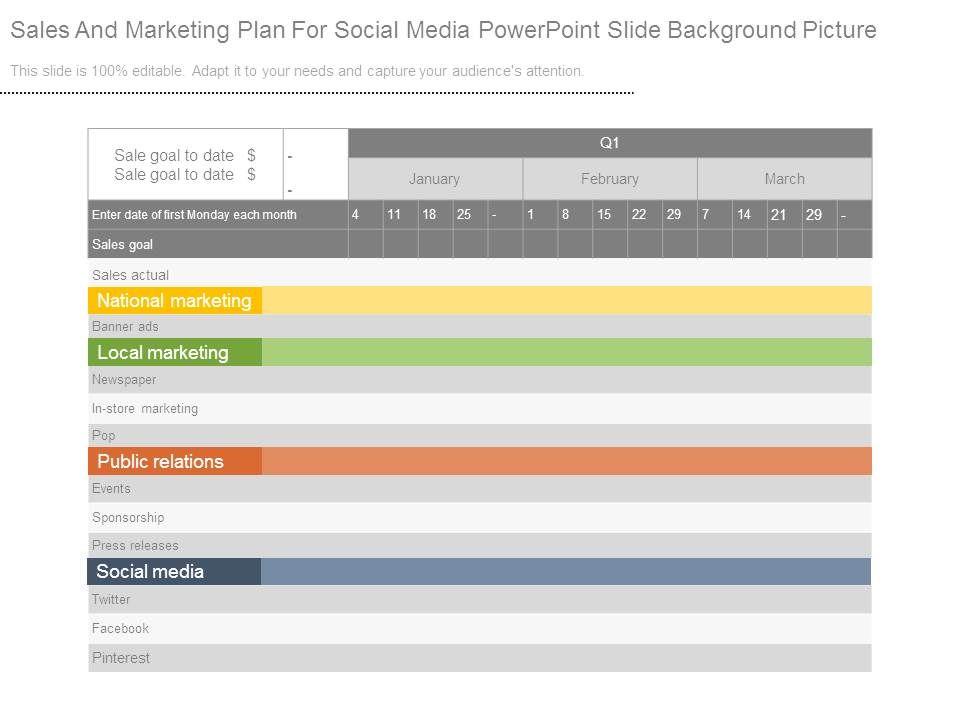960x720 pixels.
Task: Select the Q1 header cell
Action: point(610,143)
